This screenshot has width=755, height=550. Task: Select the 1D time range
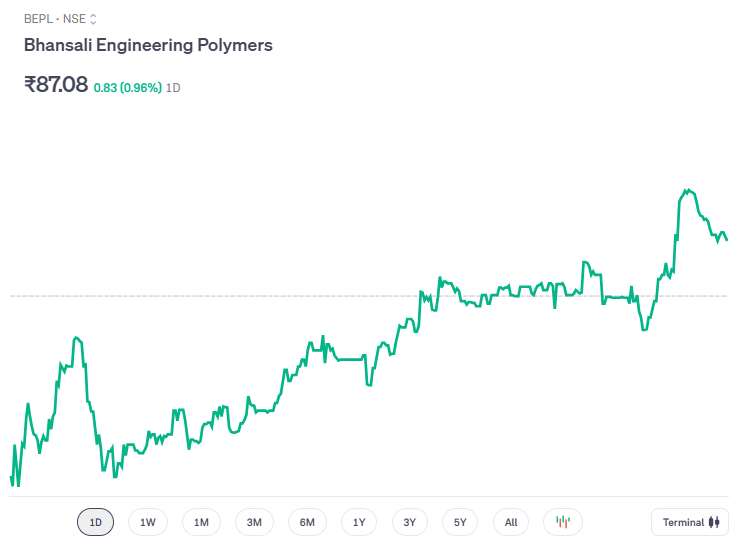point(96,522)
